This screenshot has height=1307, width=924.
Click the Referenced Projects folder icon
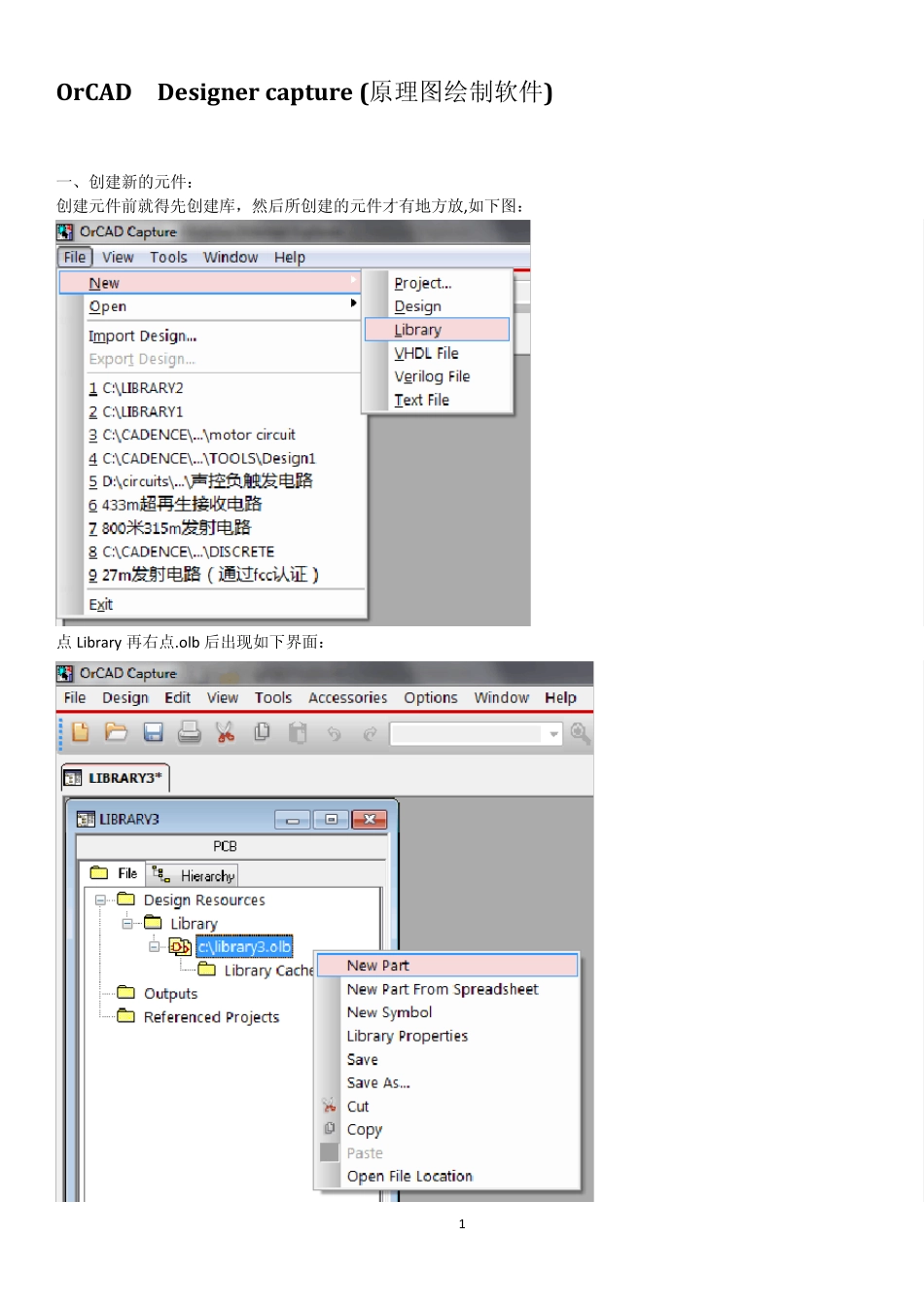126,1016
